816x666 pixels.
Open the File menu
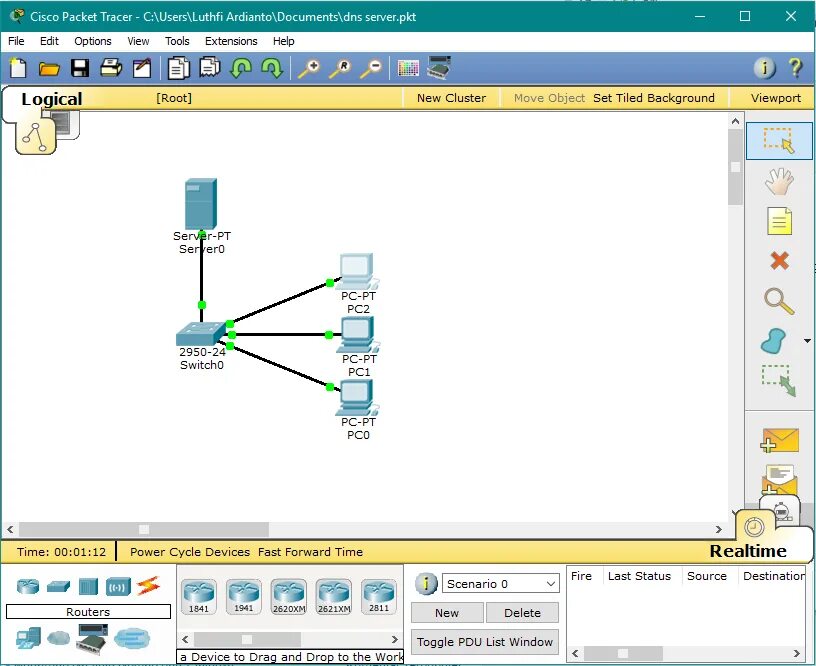point(16,41)
